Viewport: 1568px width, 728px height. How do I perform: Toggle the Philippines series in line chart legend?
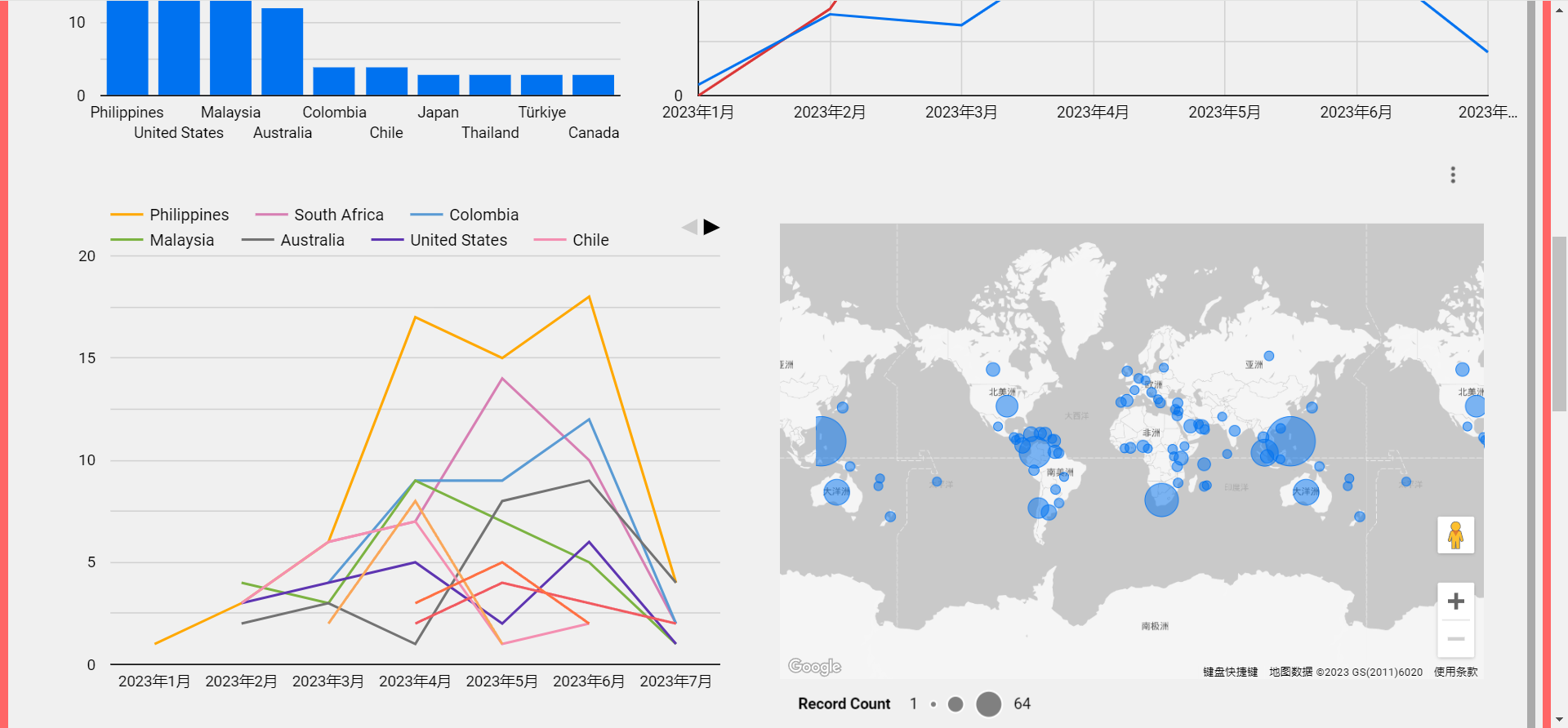[189, 215]
